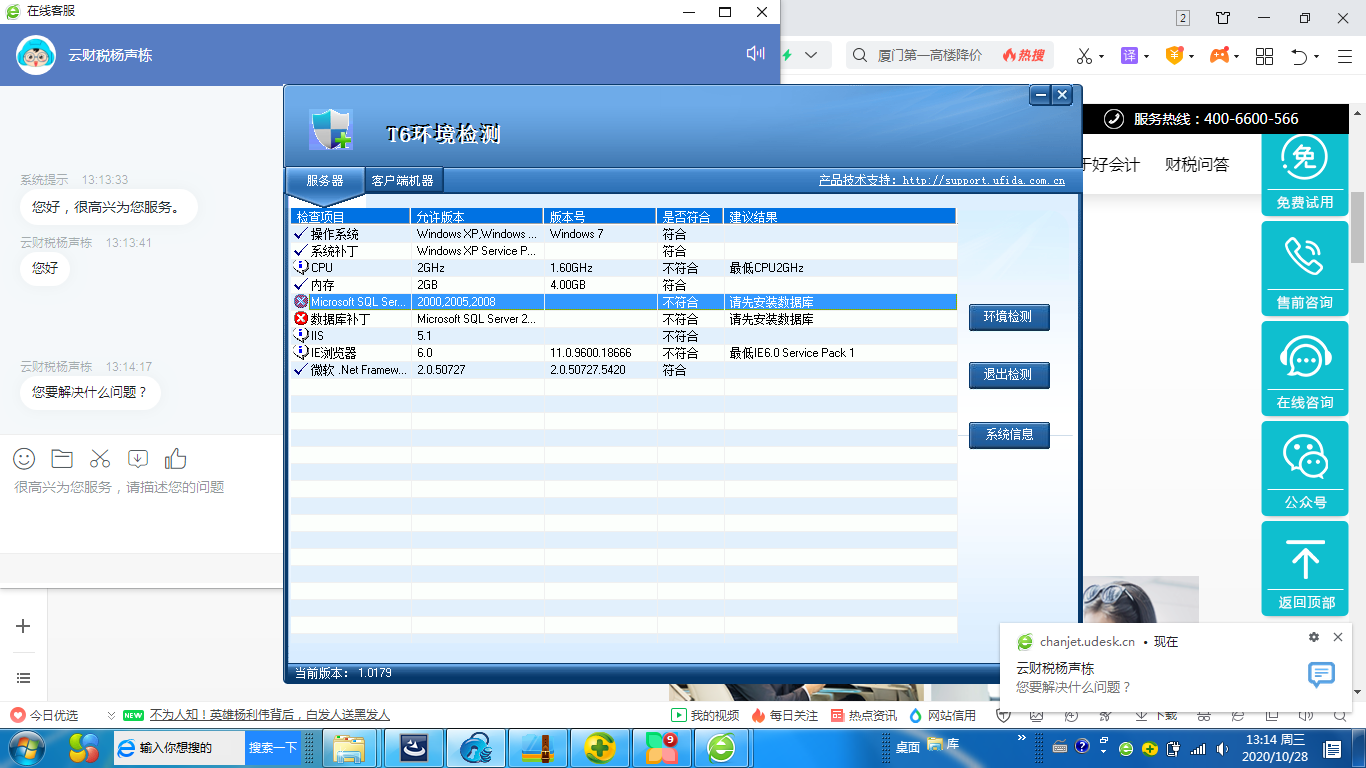The height and width of the screenshot is (768, 1366).
Task: Click the 返回顶部 back-to-top button
Action: 1305,568
